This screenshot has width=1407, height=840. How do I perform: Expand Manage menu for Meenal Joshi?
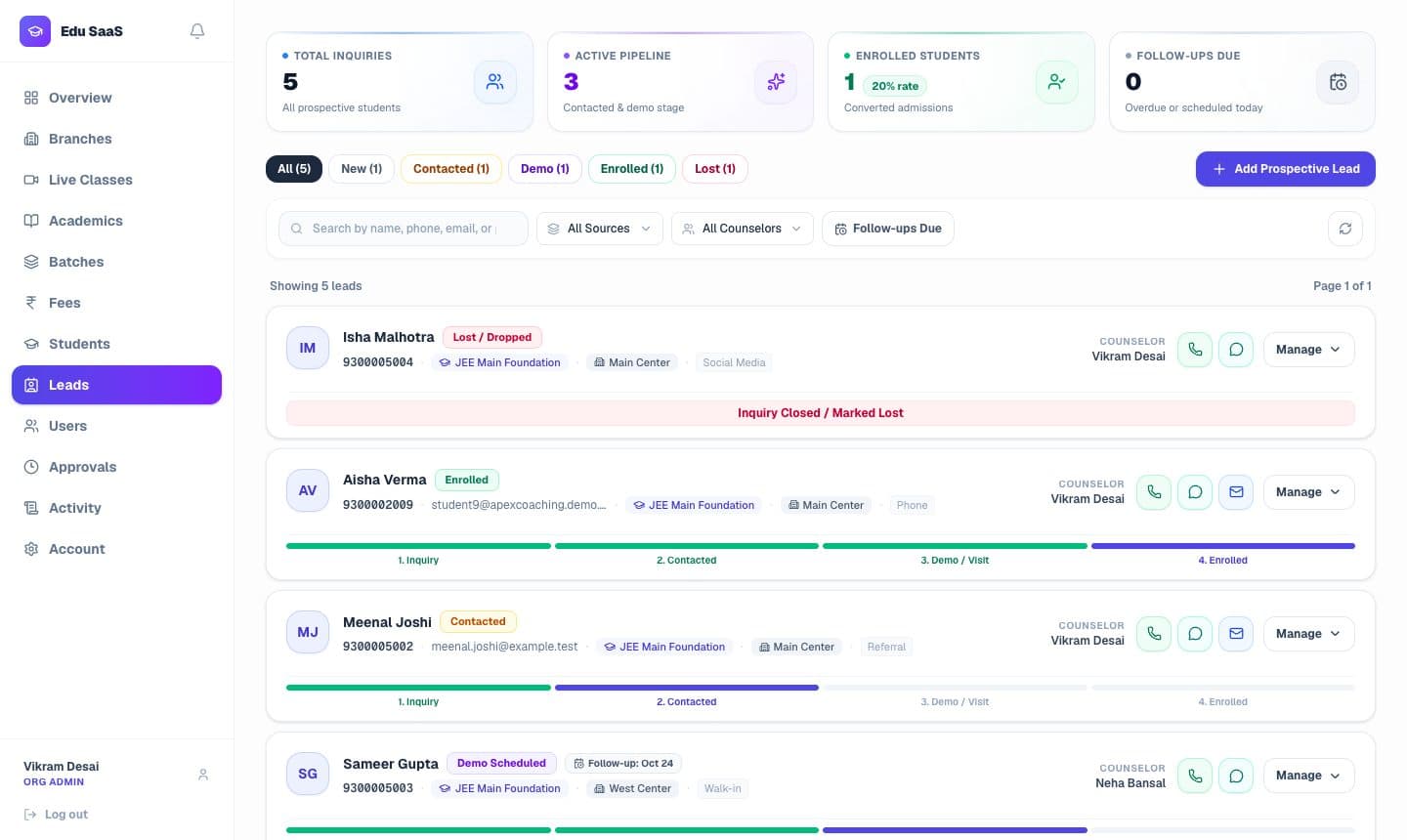1308,634
